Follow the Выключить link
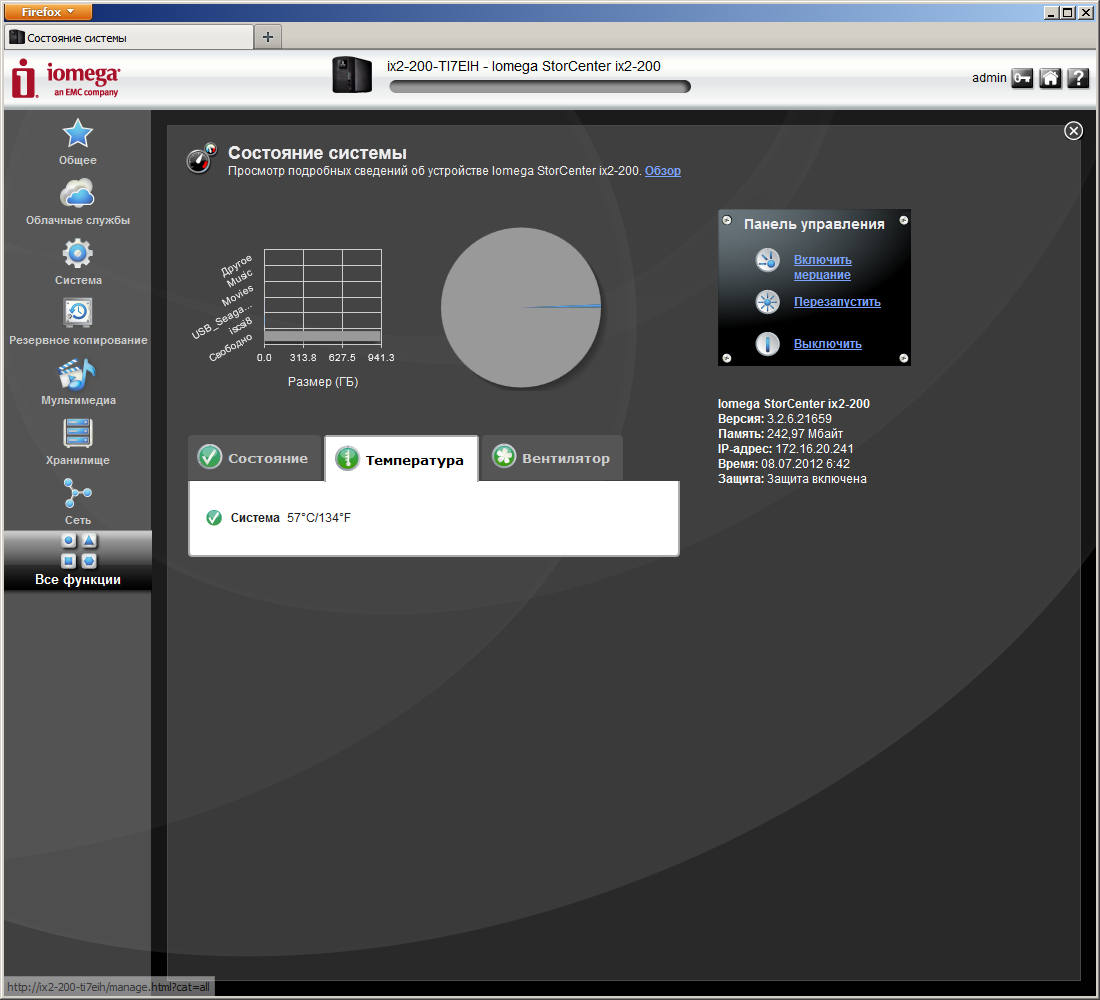The width and height of the screenshot is (1100, 1000). (828, 344)
